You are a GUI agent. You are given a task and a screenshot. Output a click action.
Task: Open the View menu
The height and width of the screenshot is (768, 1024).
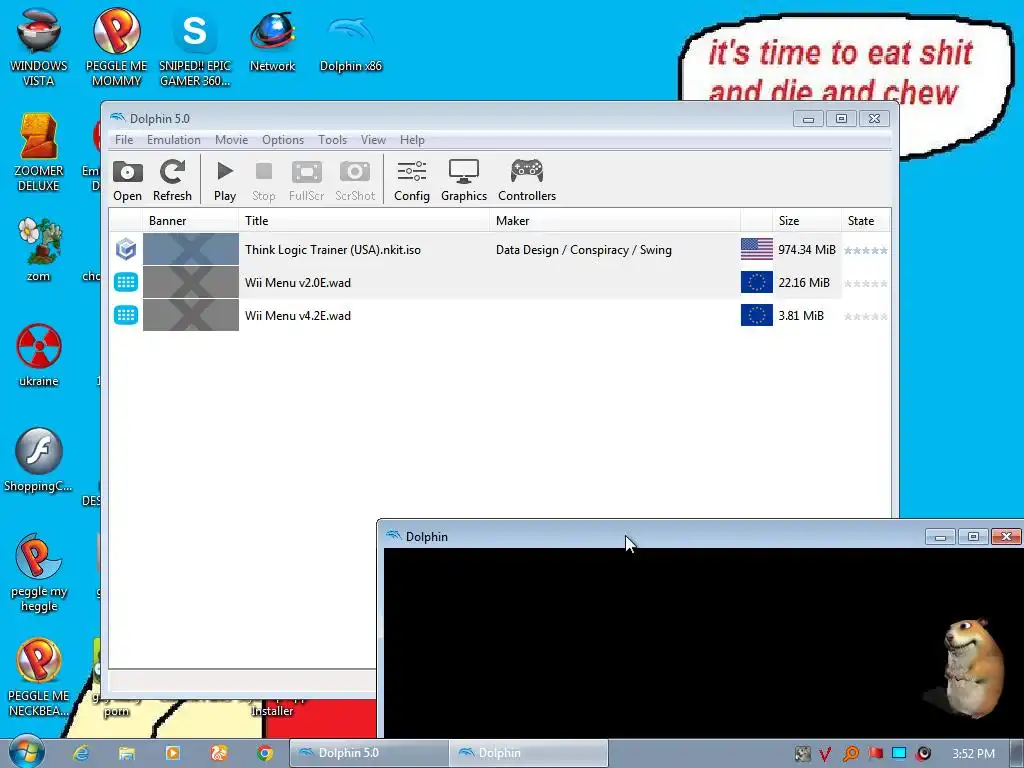(373, 140)
